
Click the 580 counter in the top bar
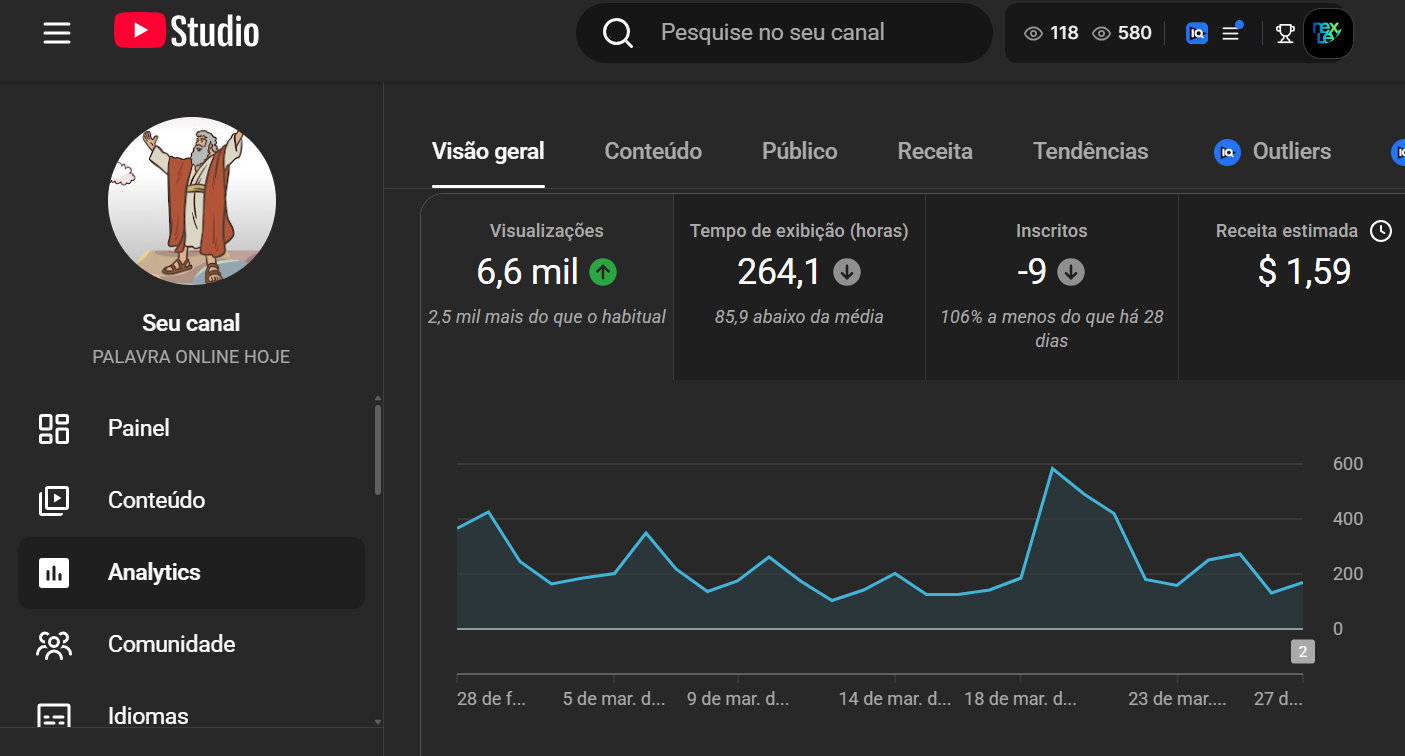(1135, 33)
